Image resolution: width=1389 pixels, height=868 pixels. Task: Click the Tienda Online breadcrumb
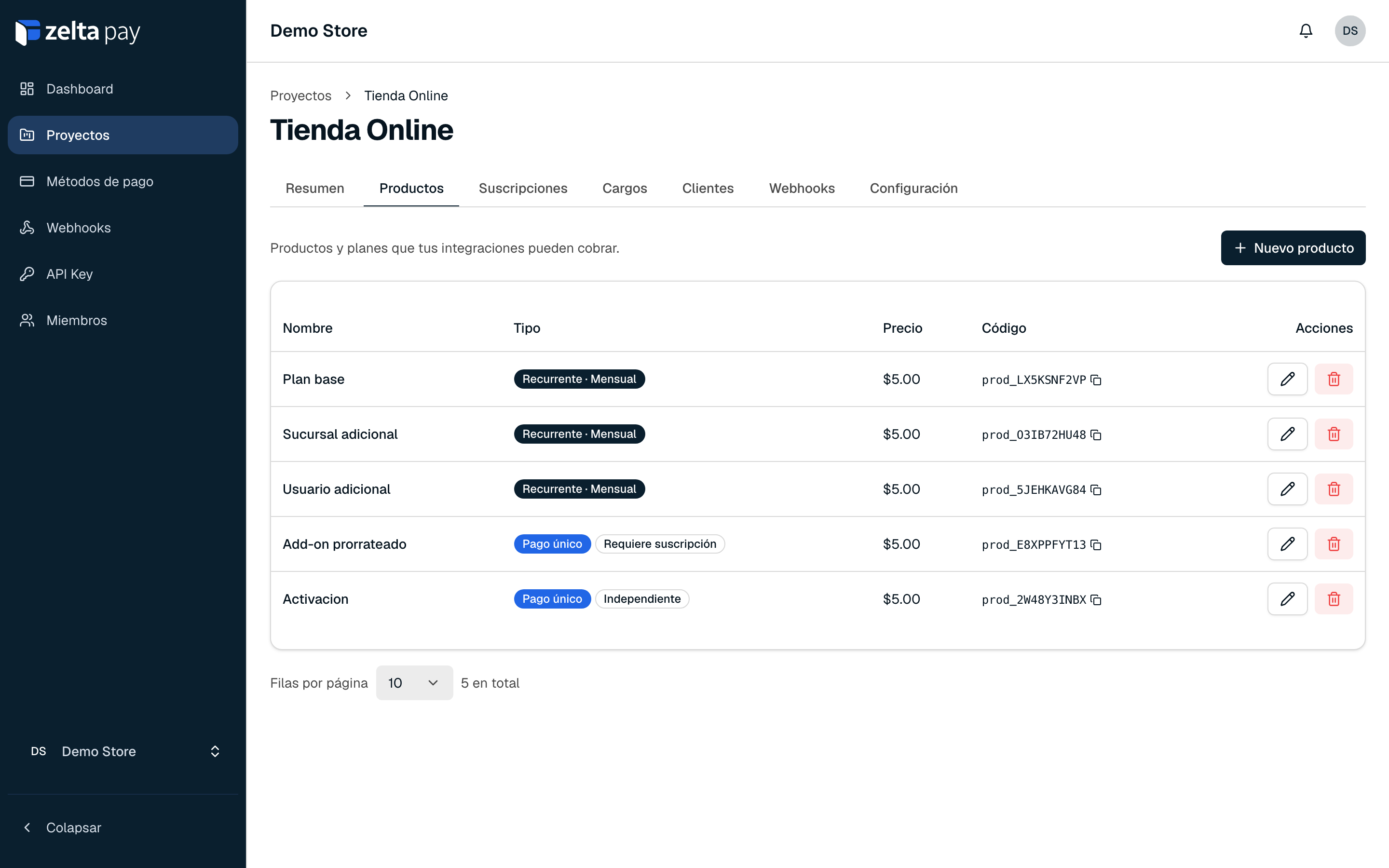click(406, 96)
